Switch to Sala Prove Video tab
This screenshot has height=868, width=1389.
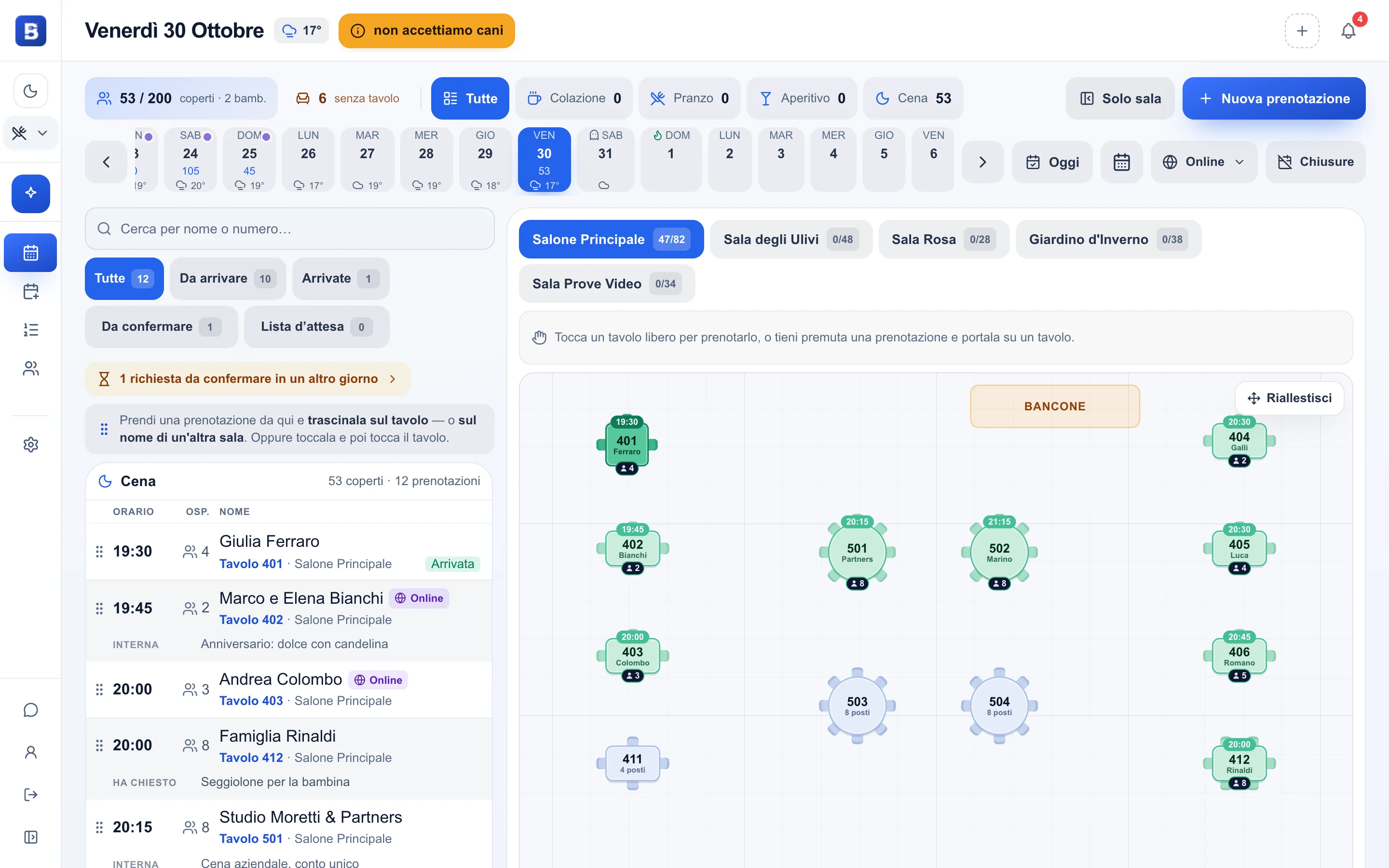(x=607, y=284)
